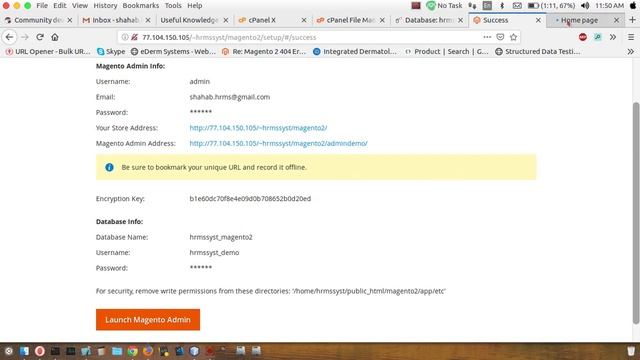The image size is (640, 360).
Task: Open the No Task indicator in menu bar
Action: 444,6
